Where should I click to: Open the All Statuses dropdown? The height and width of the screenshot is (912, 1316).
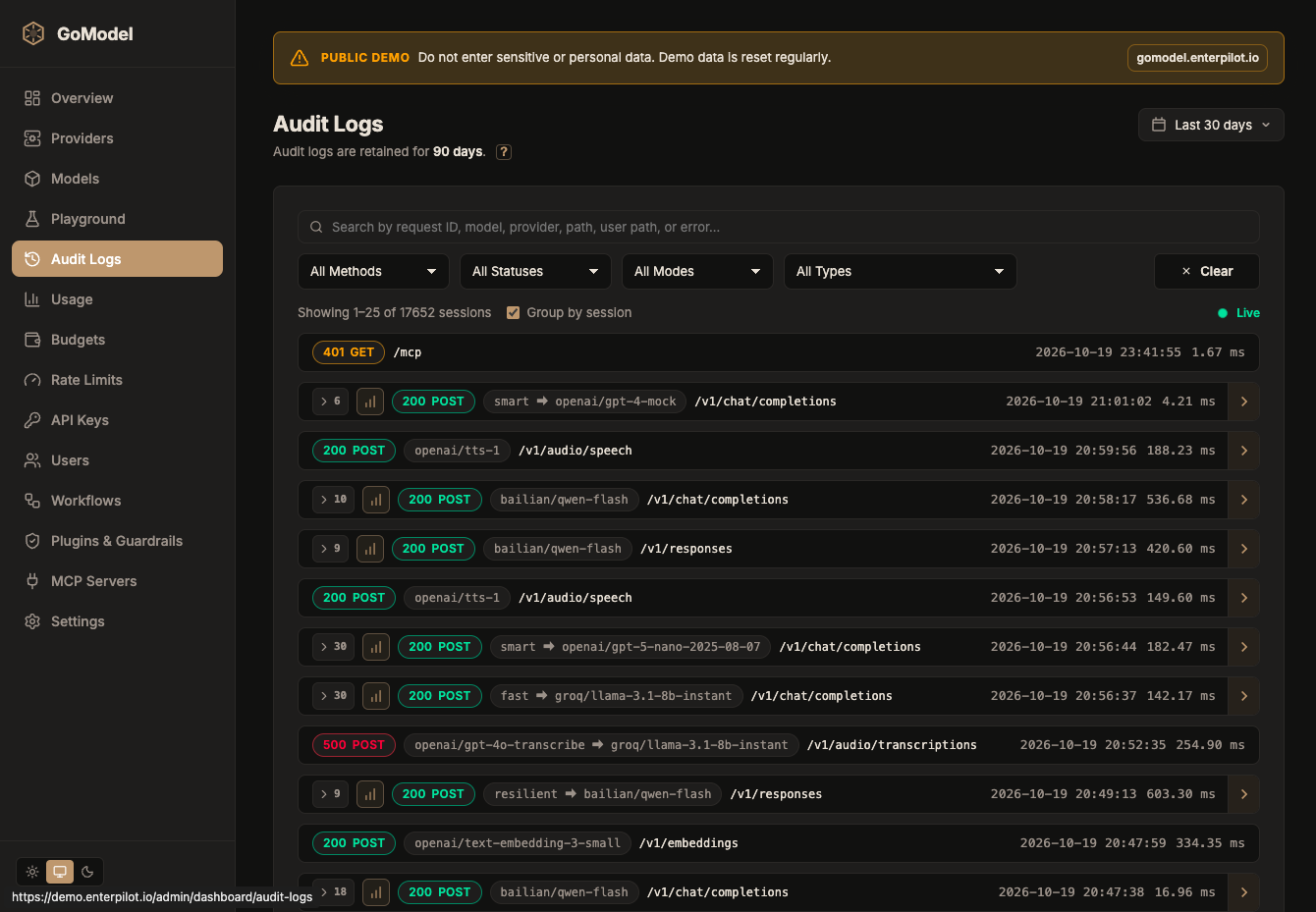click(x=535, y=272)
